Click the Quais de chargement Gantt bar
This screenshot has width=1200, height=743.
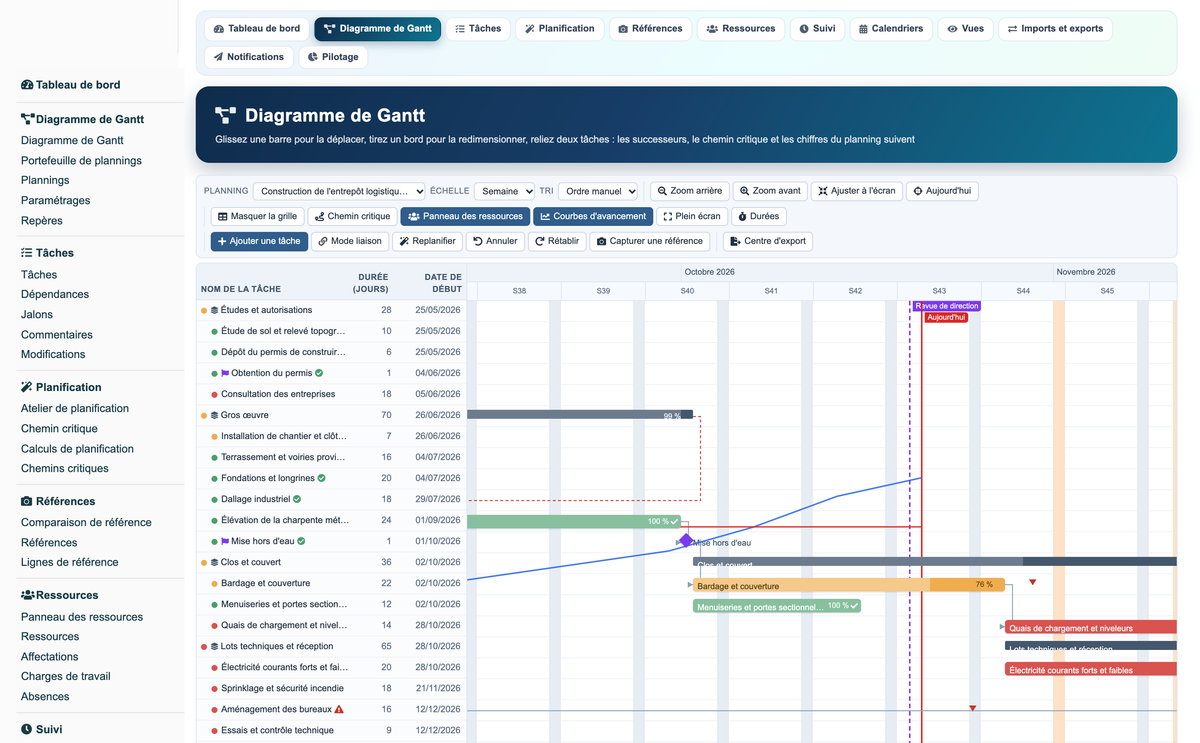[x=1092, y=628]
